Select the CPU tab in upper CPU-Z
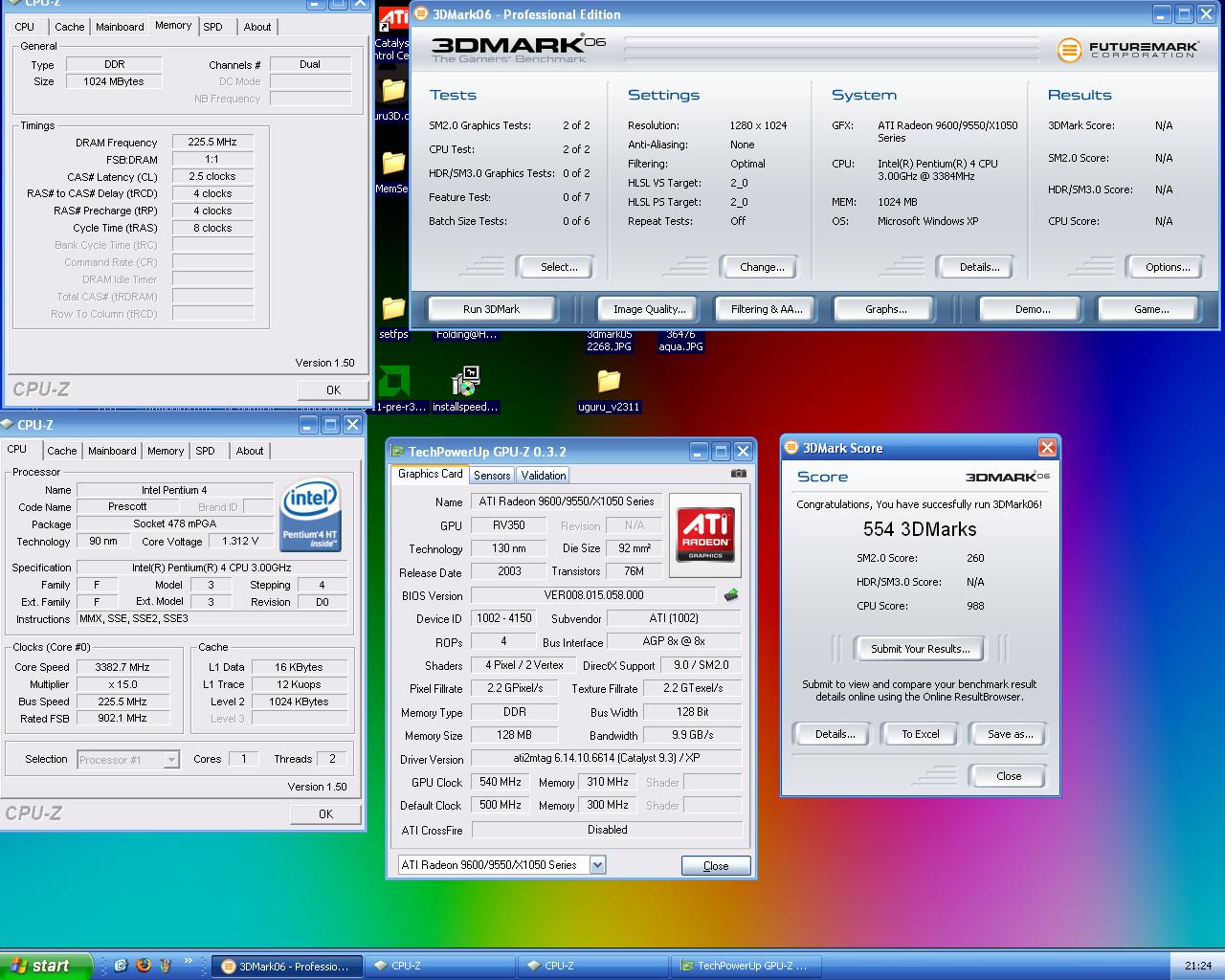This screenshot has height=980, width=1225. [x=25, y=27]
